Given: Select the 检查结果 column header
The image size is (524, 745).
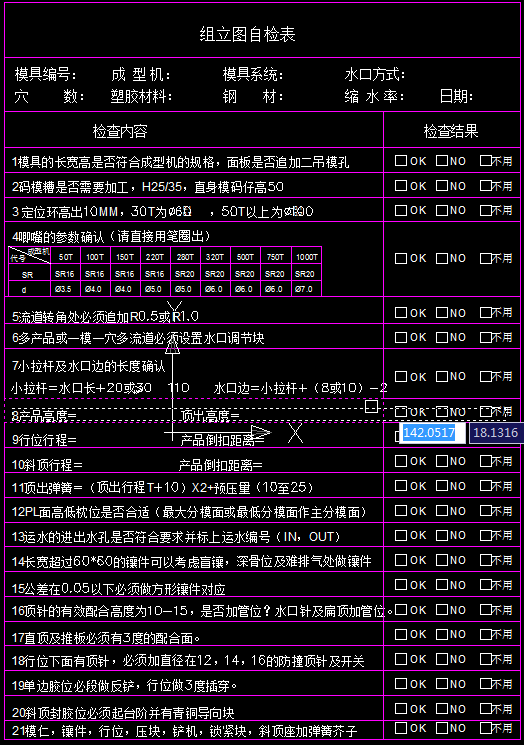Looking at the screenshot, I should 450,131.
